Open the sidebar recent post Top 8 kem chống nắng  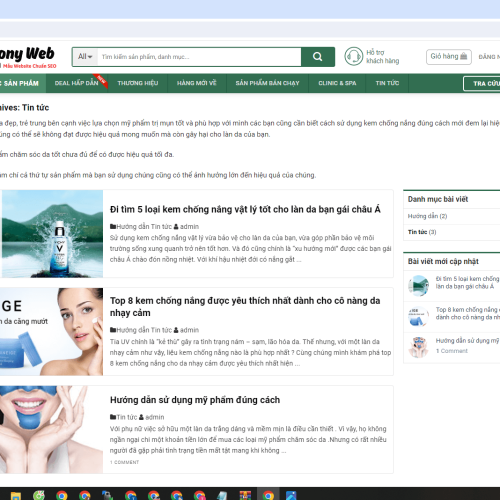point(468,313)
